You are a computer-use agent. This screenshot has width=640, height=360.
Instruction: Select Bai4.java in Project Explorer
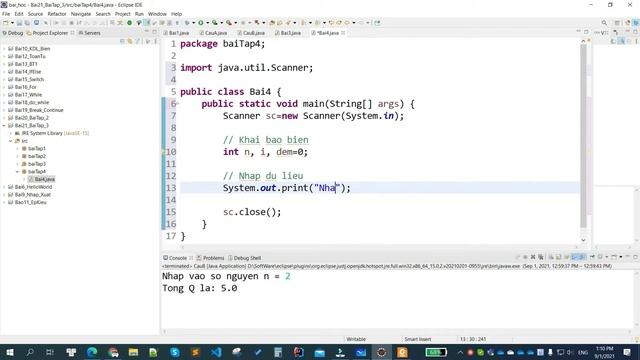pos(44,179)
